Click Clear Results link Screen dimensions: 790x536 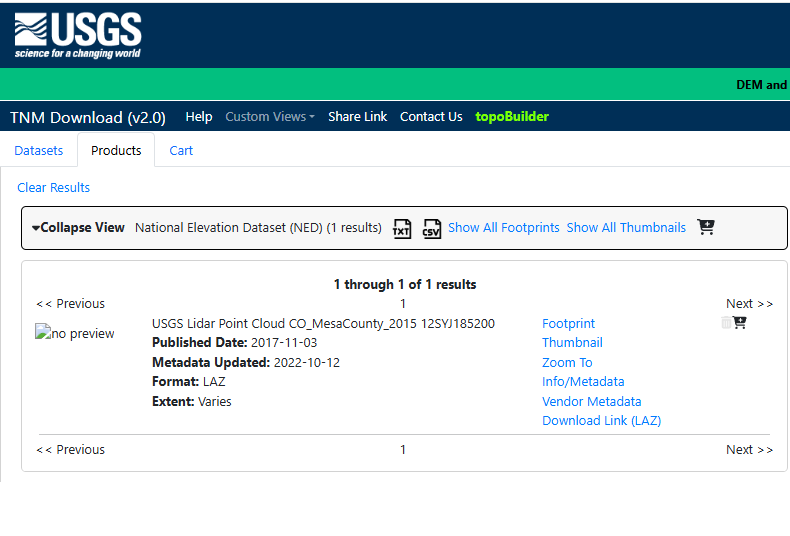[x=54, y=187]
